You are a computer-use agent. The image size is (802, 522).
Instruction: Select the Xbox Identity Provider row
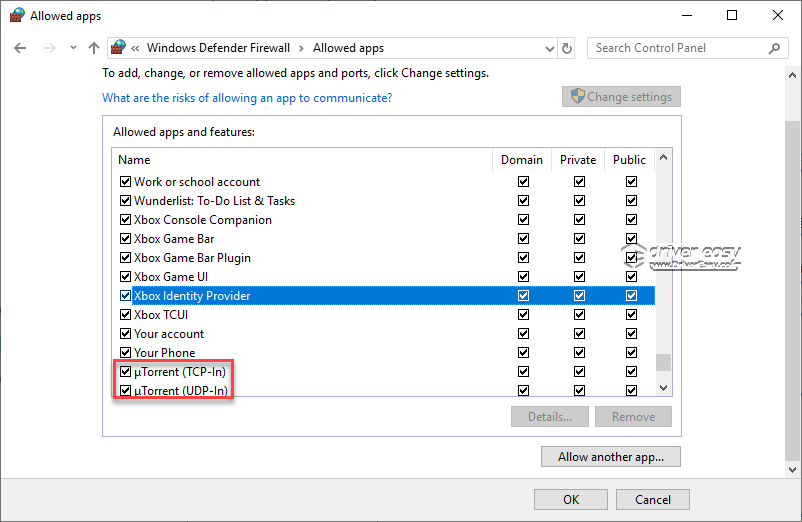click(384, 296)
